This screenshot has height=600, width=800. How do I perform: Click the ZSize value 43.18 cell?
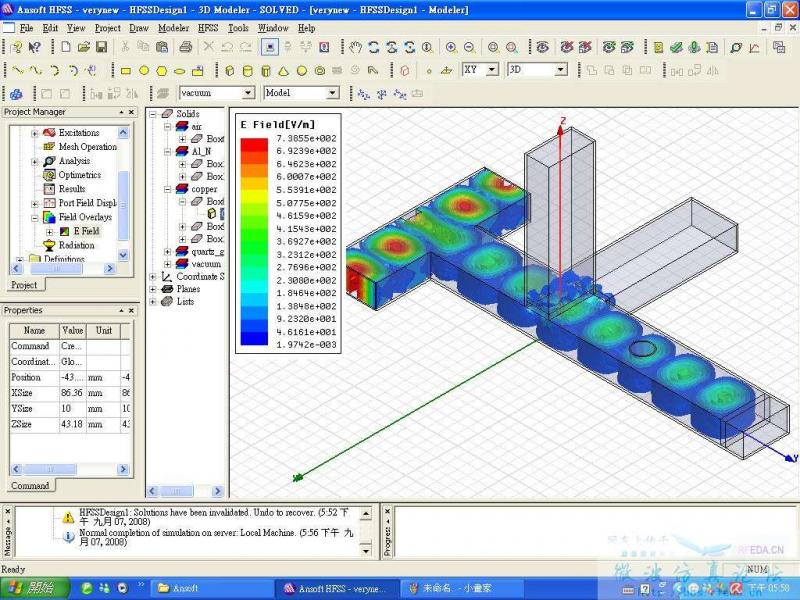[x=73, y=424]
